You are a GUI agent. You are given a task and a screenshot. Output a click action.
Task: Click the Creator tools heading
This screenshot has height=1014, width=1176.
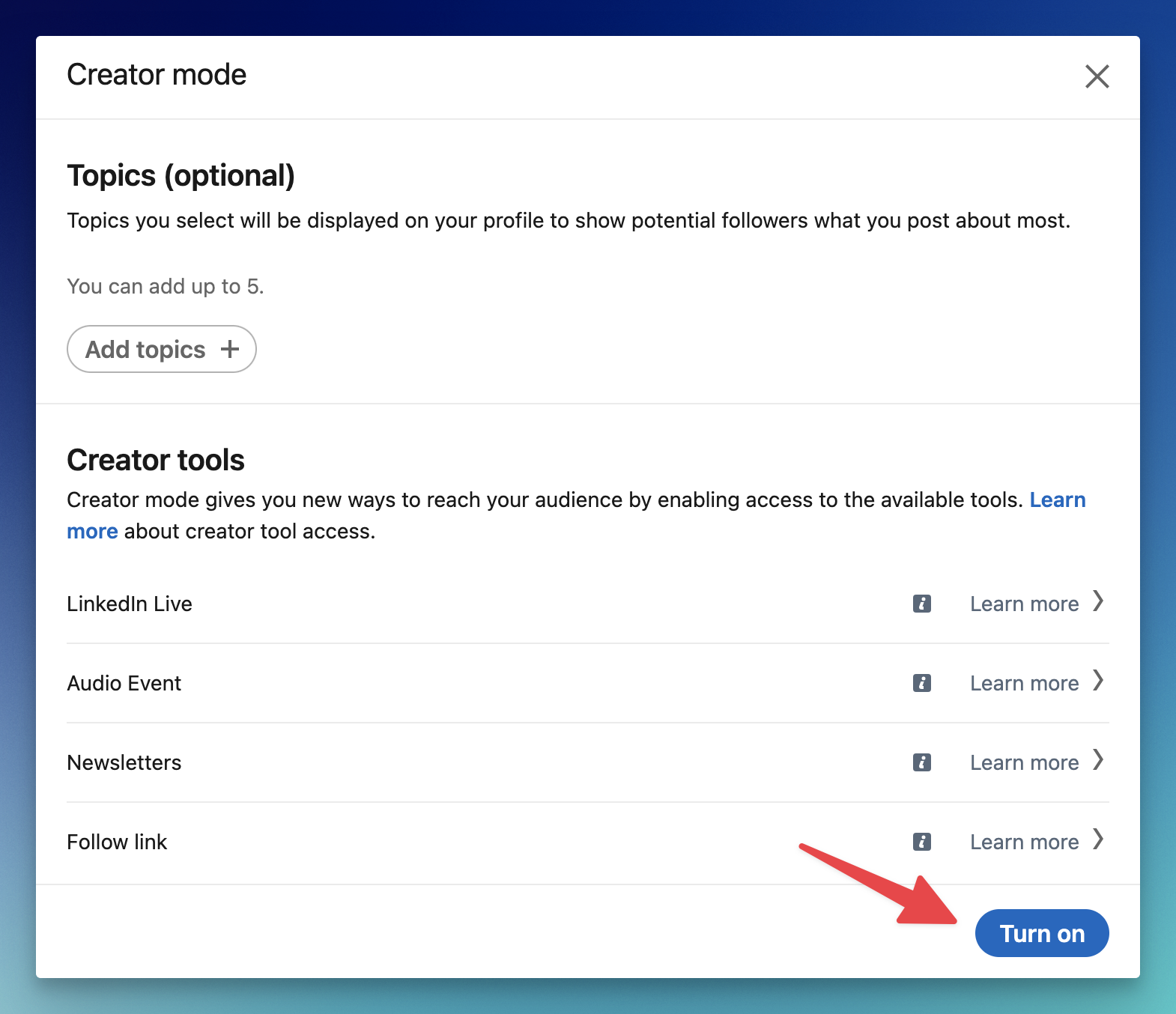tap(156, 460)
